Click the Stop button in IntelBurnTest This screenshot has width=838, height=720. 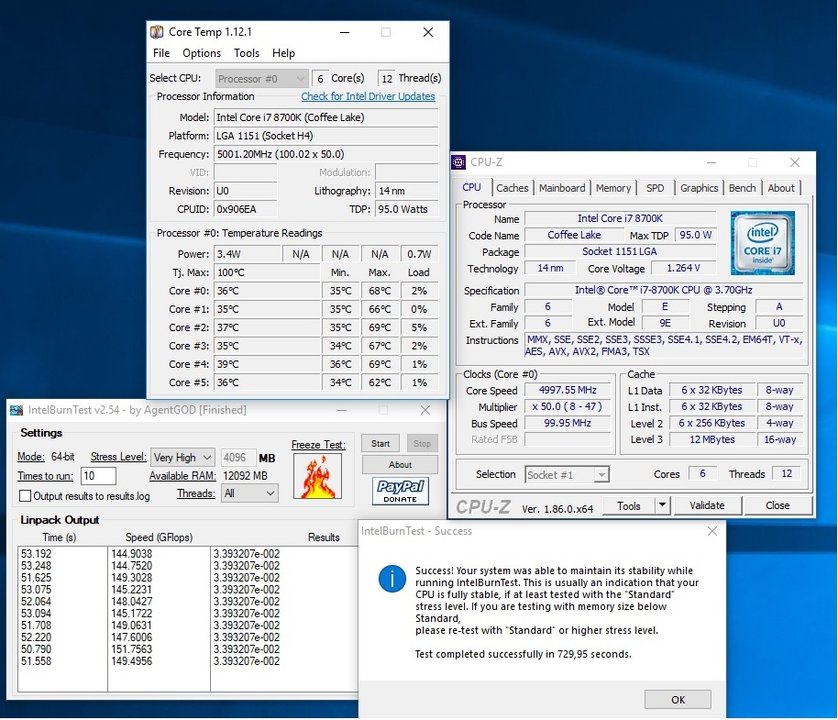422,444
